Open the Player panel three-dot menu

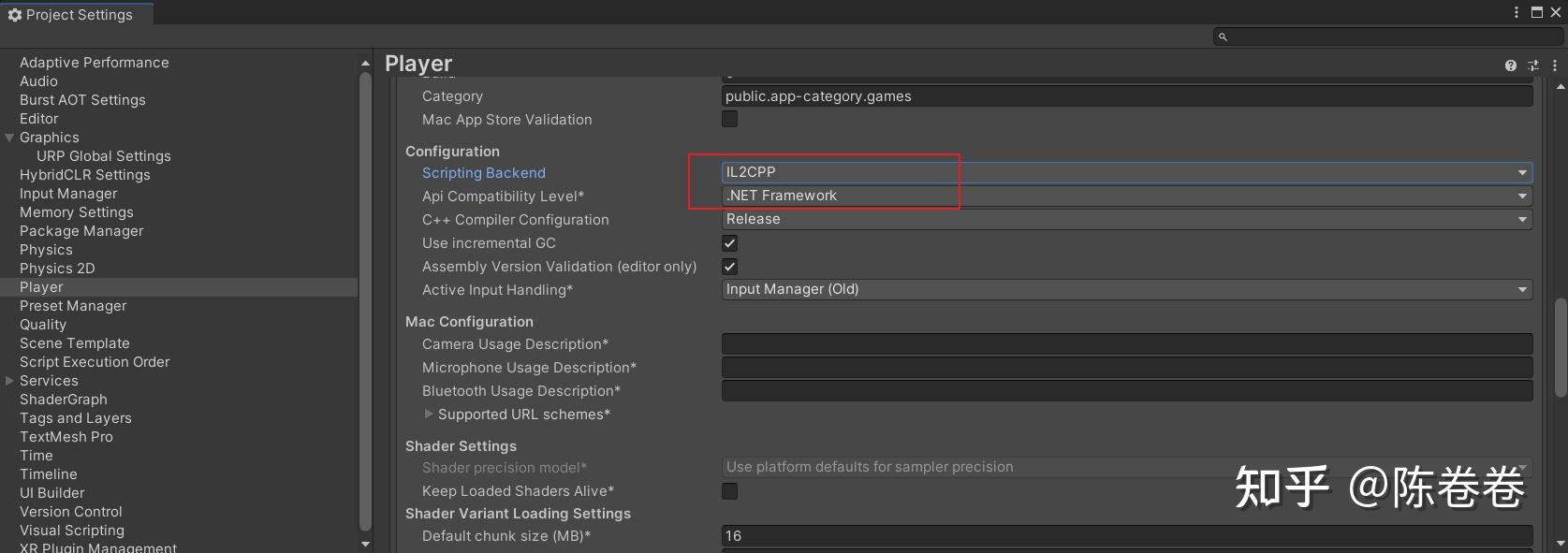pyautogui.click(x=1554, y=65)
